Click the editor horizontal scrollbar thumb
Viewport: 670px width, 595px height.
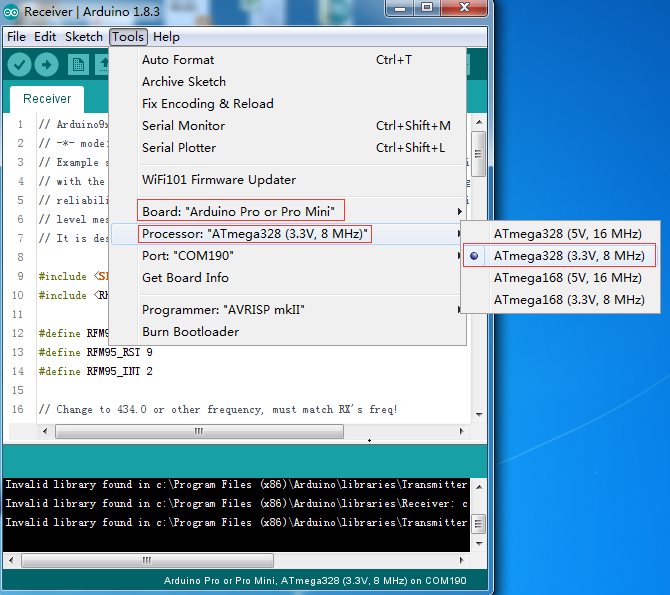click(199, 431)
